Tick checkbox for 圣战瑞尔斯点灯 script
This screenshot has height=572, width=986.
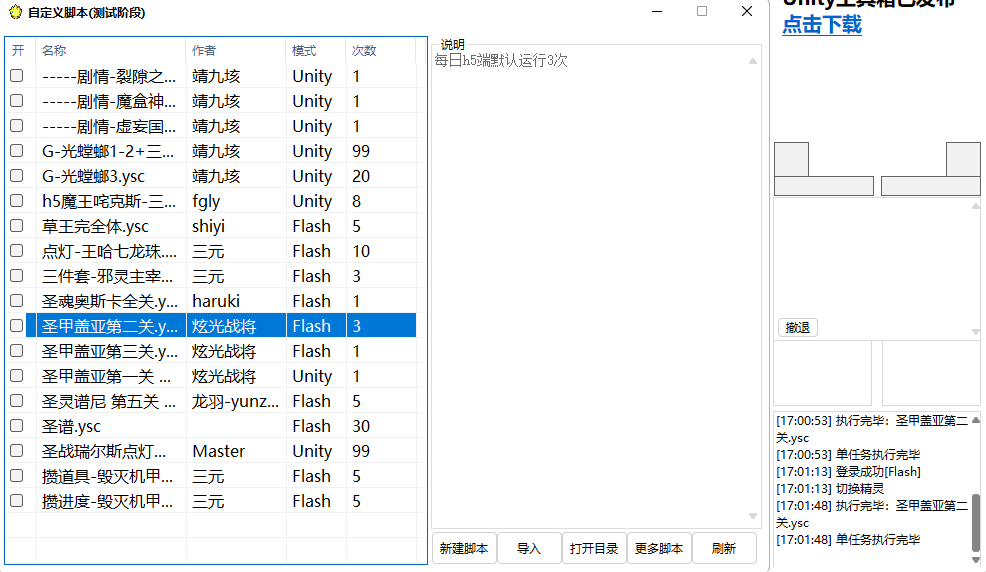[17, 451]
